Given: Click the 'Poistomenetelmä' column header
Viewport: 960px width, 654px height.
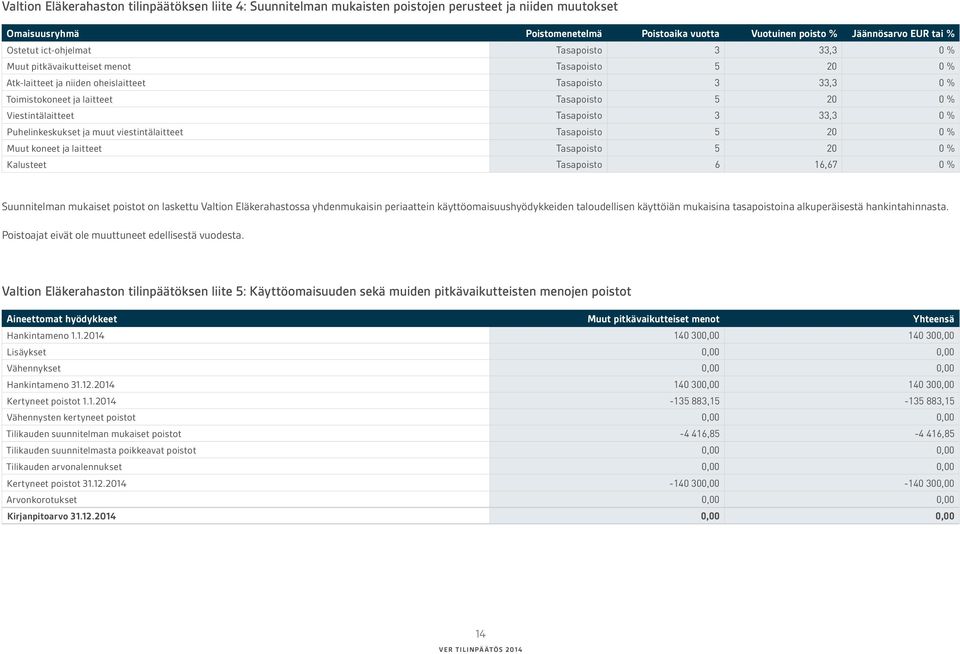Looking at the screenshot, I should 563,34.
